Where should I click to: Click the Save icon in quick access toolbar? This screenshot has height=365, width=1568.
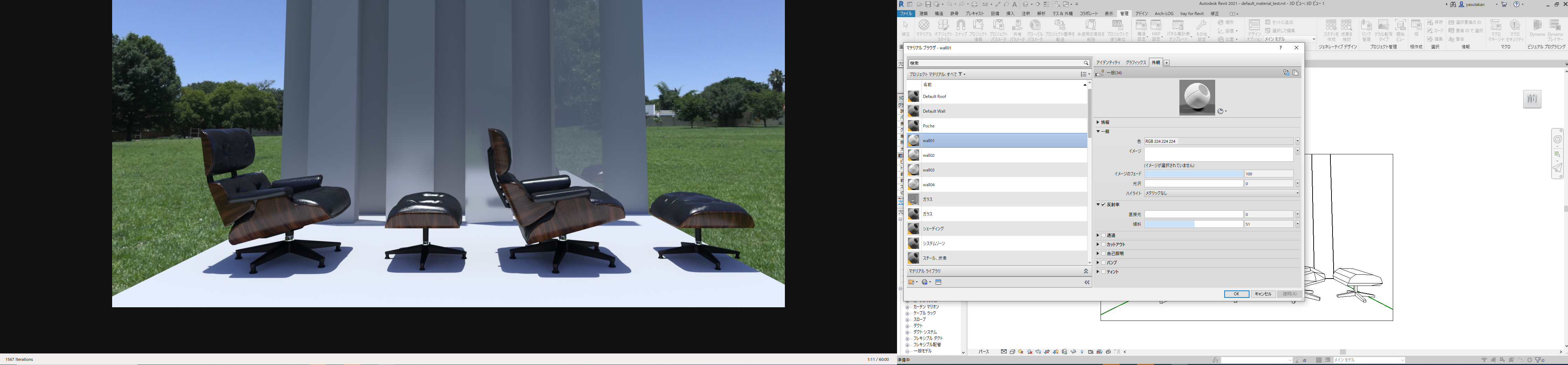click(927, 4)
